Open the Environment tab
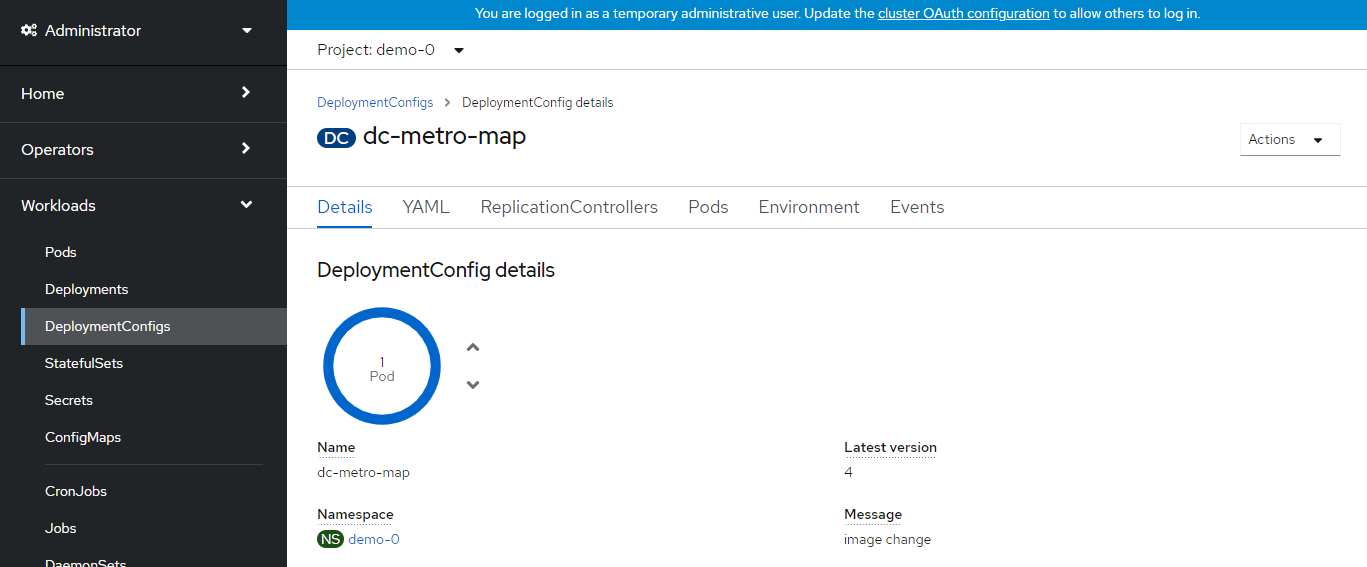 click(809, 207)
